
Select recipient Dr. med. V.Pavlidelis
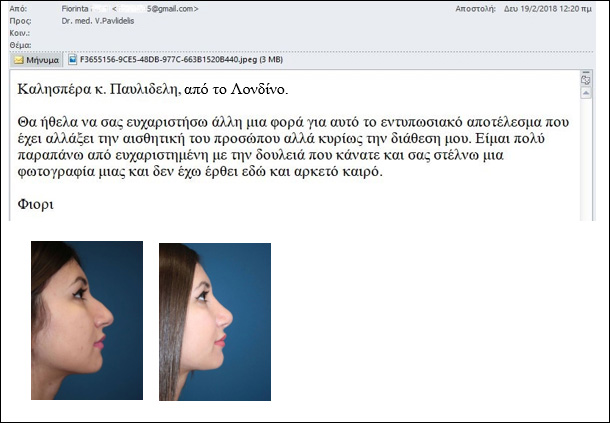coord(98,21)
